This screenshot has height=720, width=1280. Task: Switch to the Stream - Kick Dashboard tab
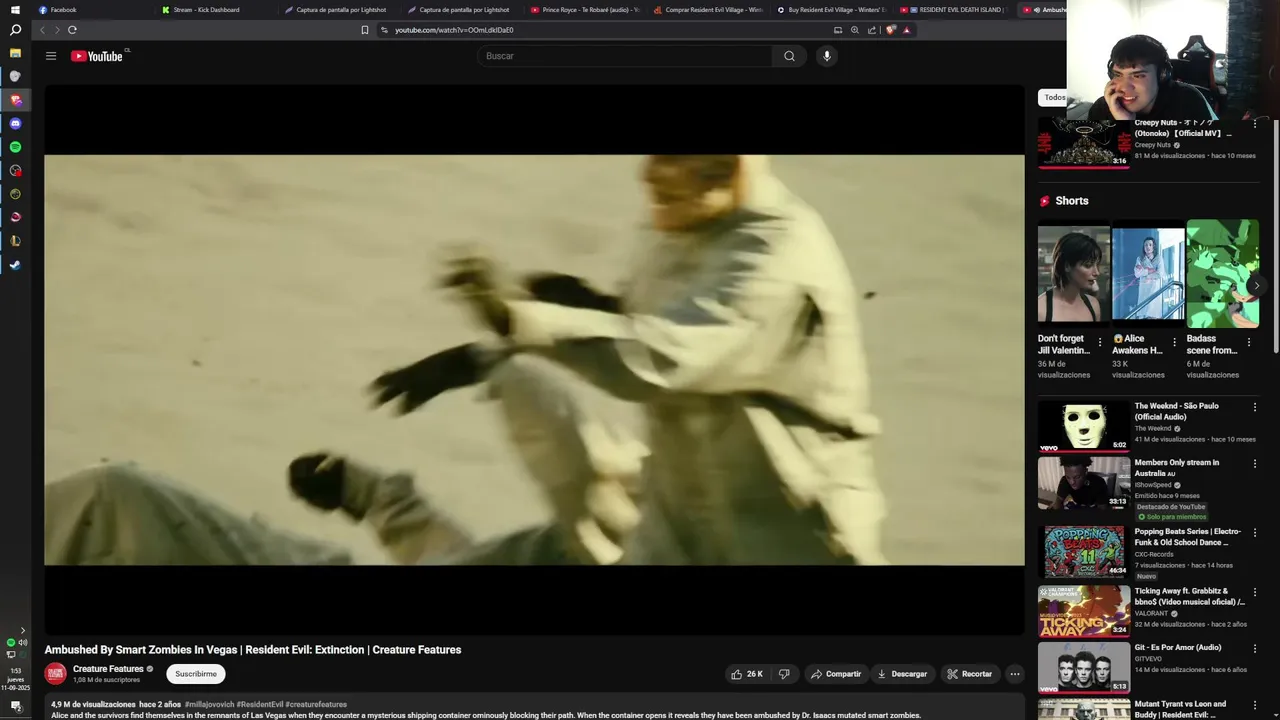tap(216, 9)
